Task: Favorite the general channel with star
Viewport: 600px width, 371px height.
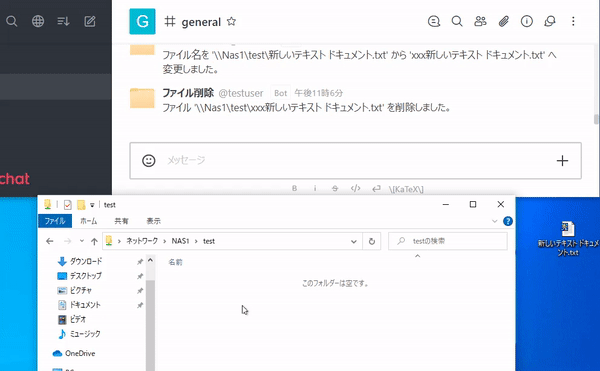Action: point(231,21)
